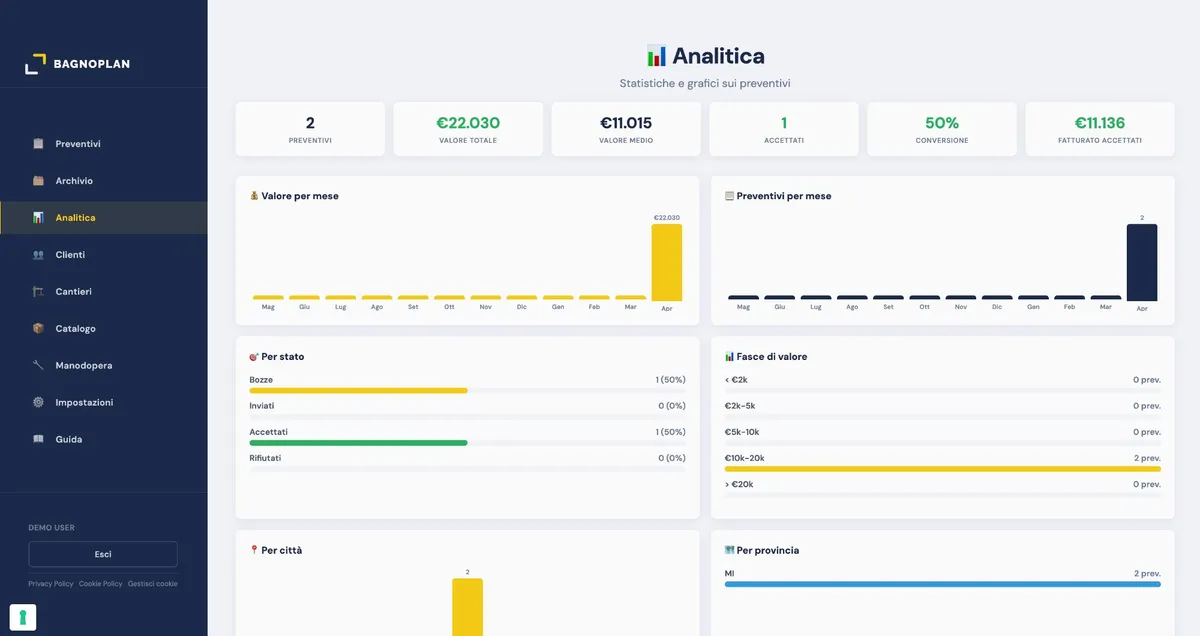Click the '€2k-5k' range label
Viewport: 1200px width, 636px height.
[x=740, y=406]
